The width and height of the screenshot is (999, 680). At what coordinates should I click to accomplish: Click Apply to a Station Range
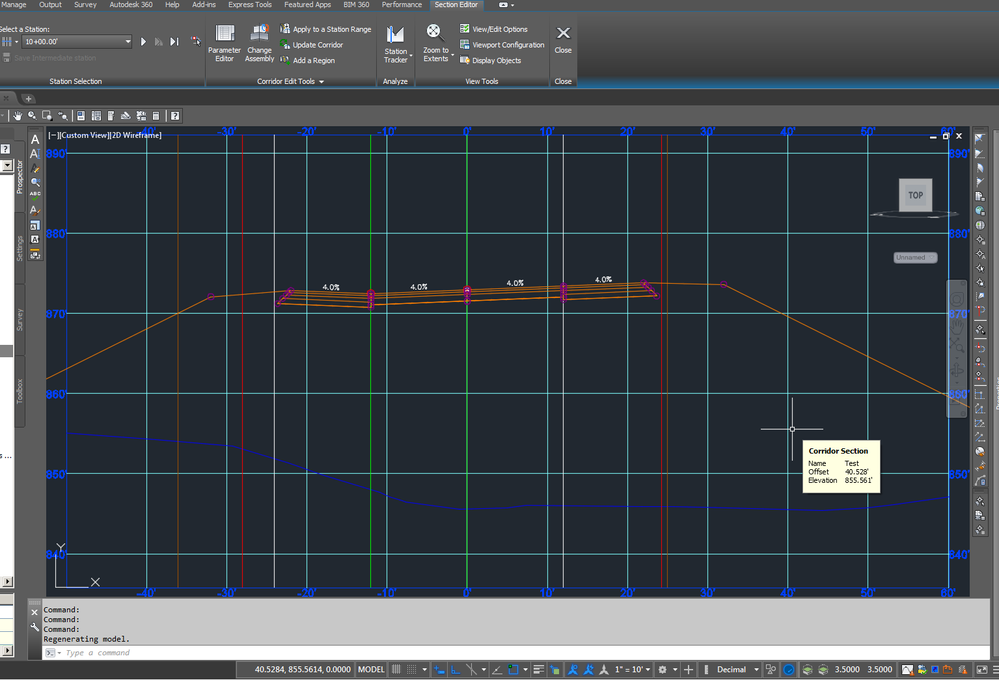coord(325,29)
